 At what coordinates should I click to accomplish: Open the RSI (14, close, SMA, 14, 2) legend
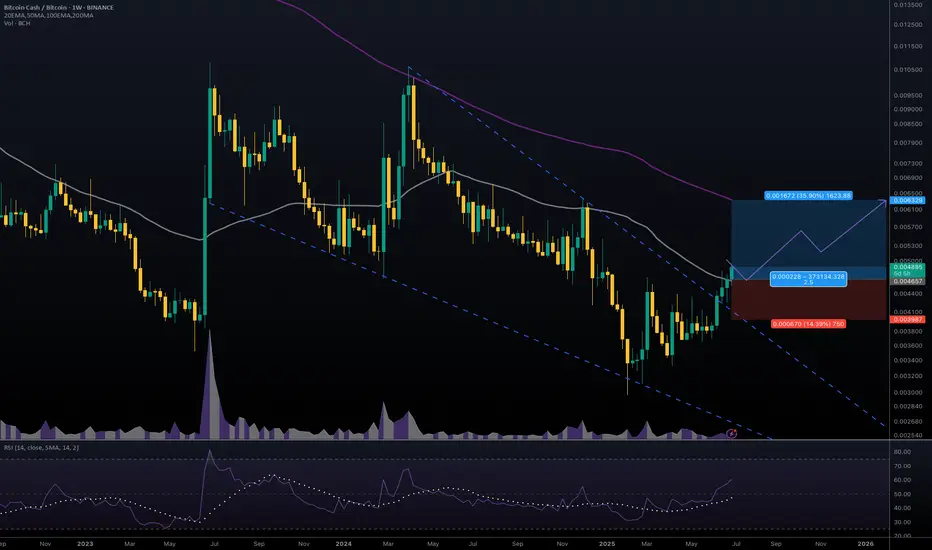point(41,448)
